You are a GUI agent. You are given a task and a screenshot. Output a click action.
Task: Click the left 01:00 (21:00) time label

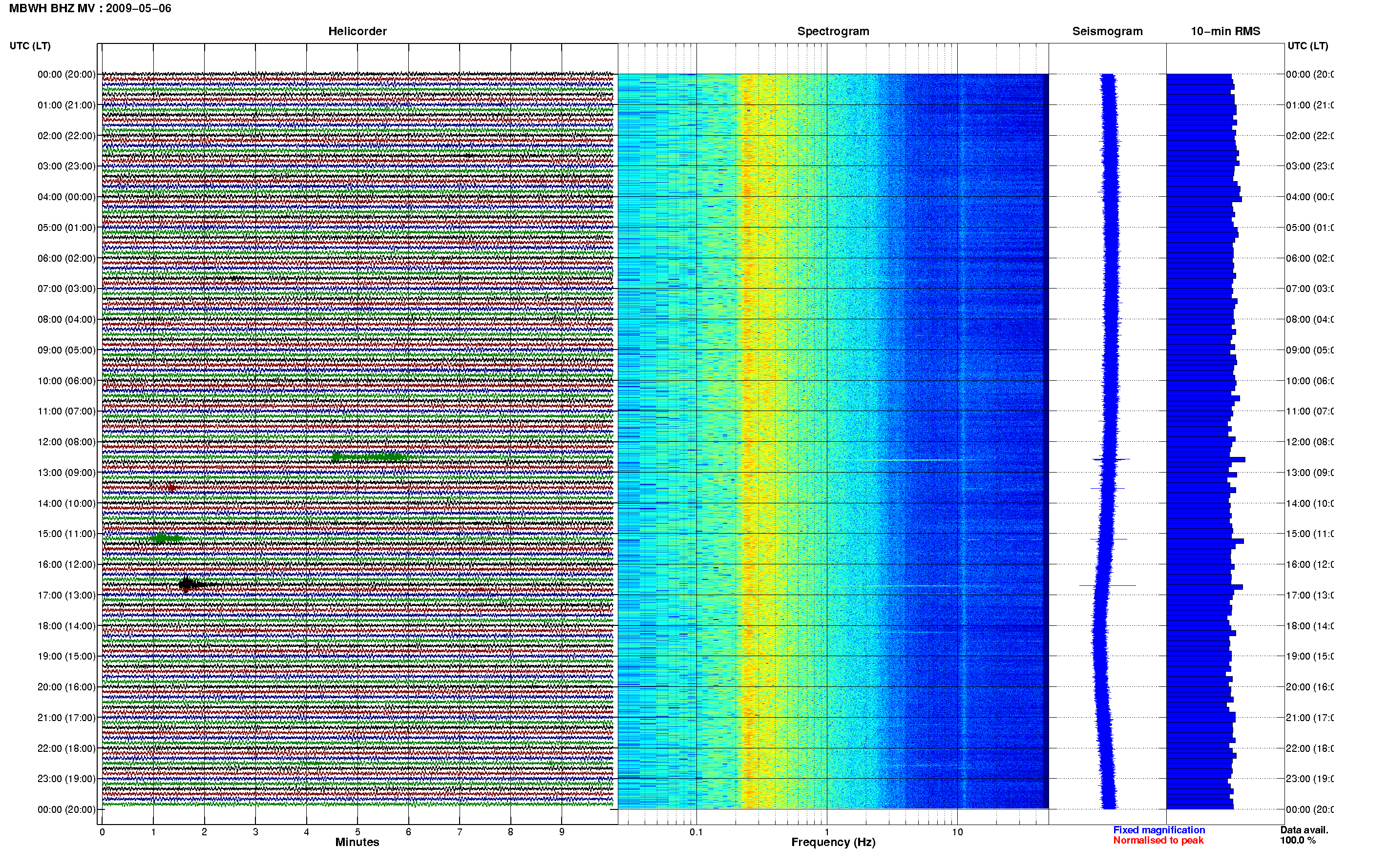point(66,105)
